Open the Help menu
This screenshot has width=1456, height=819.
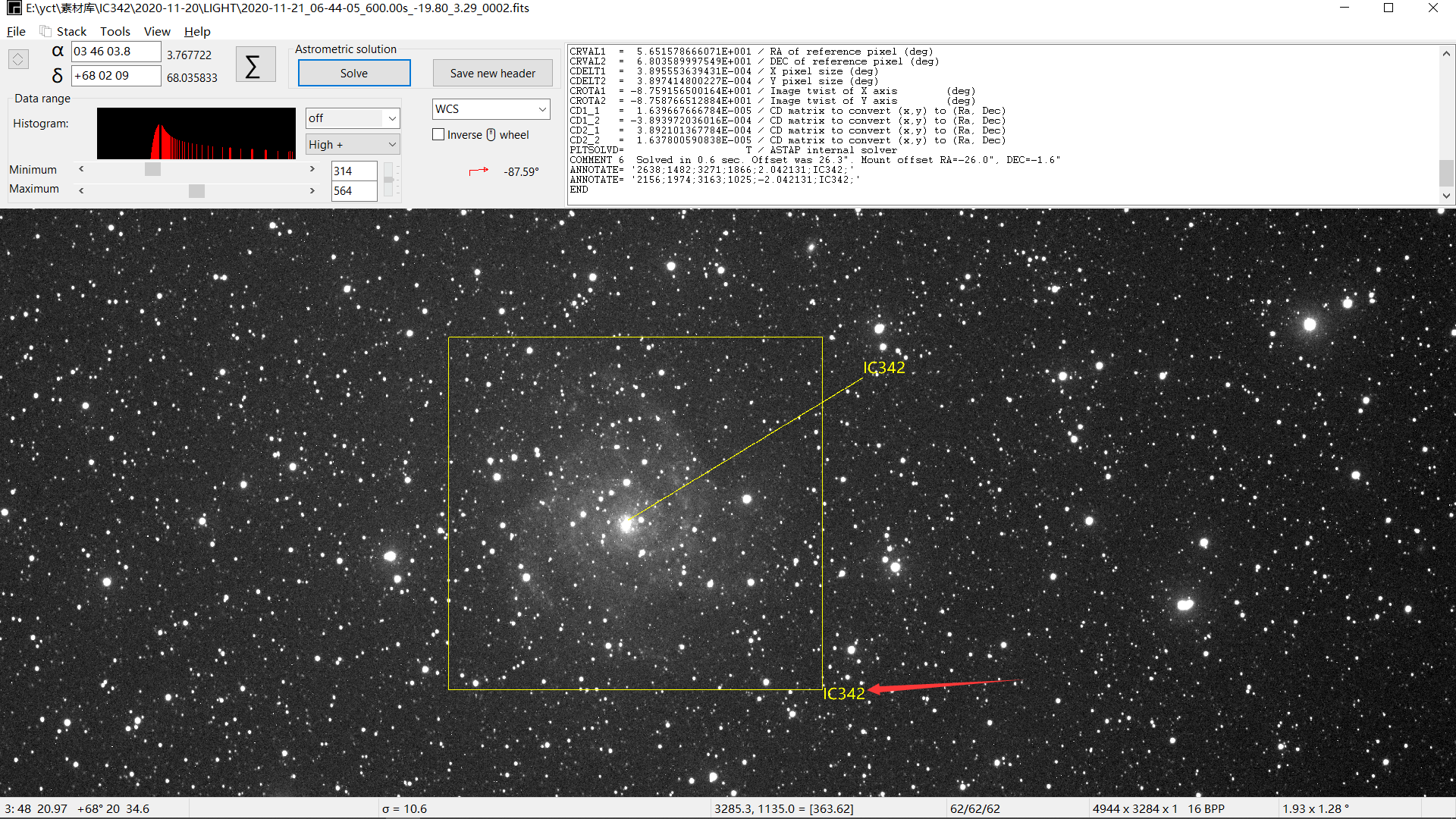point(197,31)
